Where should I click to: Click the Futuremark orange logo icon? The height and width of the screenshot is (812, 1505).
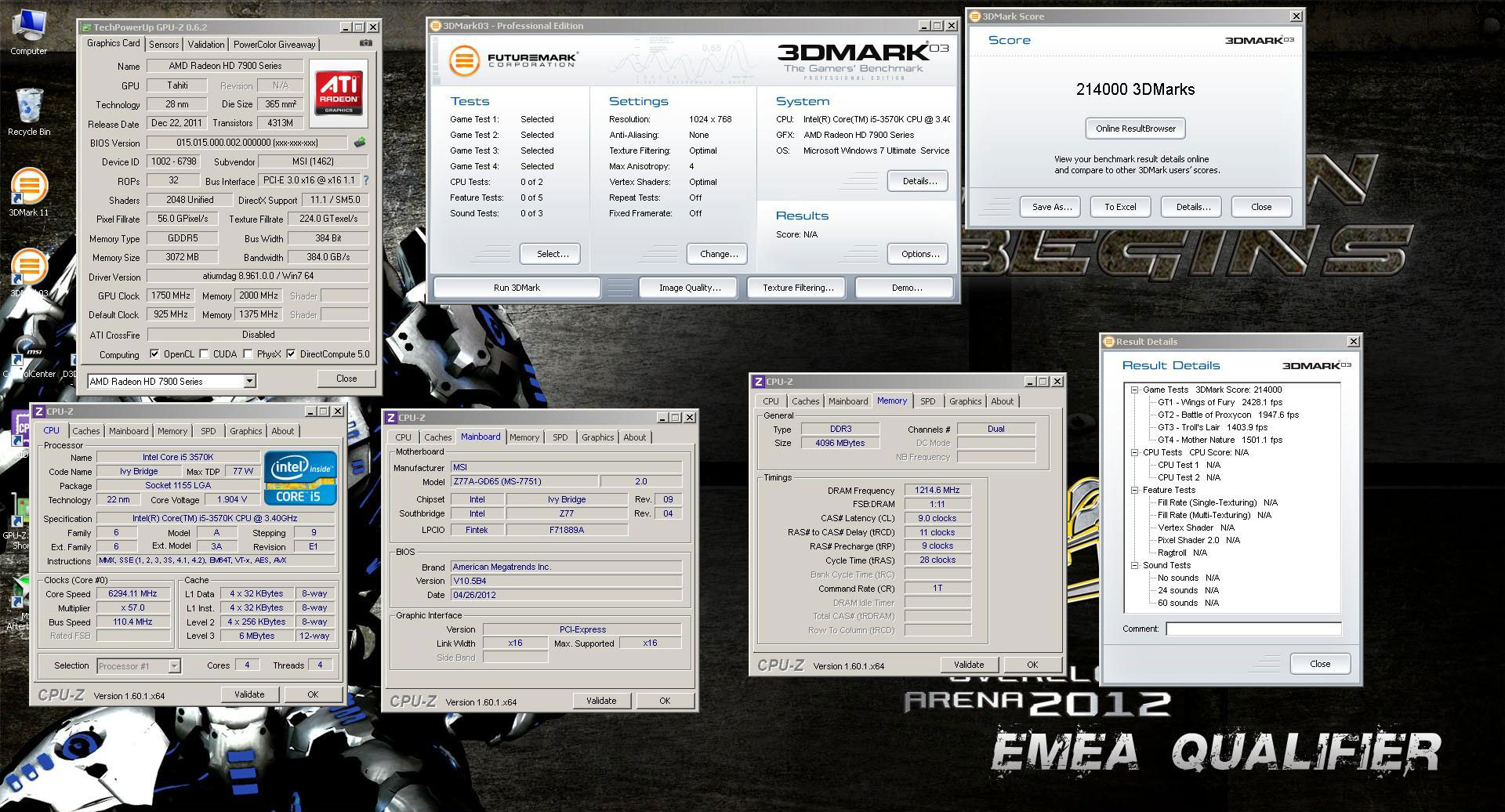[463, 61]
